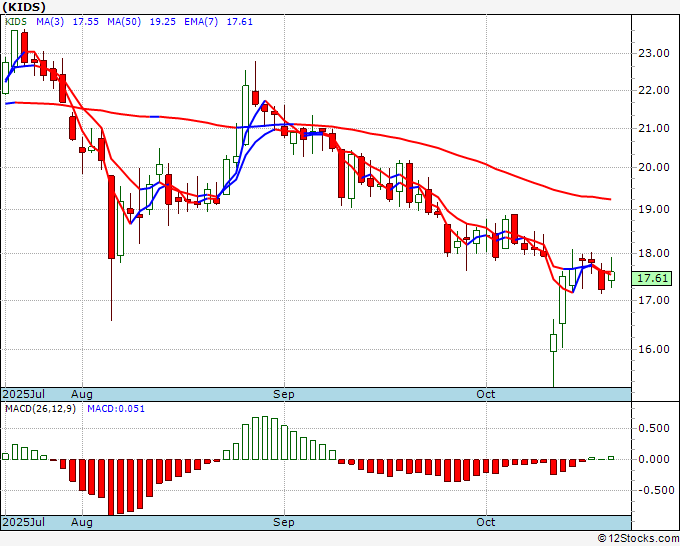The height and width of the screenshot is (546, 680).
Task: Click the current price tag 17.61
Action: tap(651, 278)
